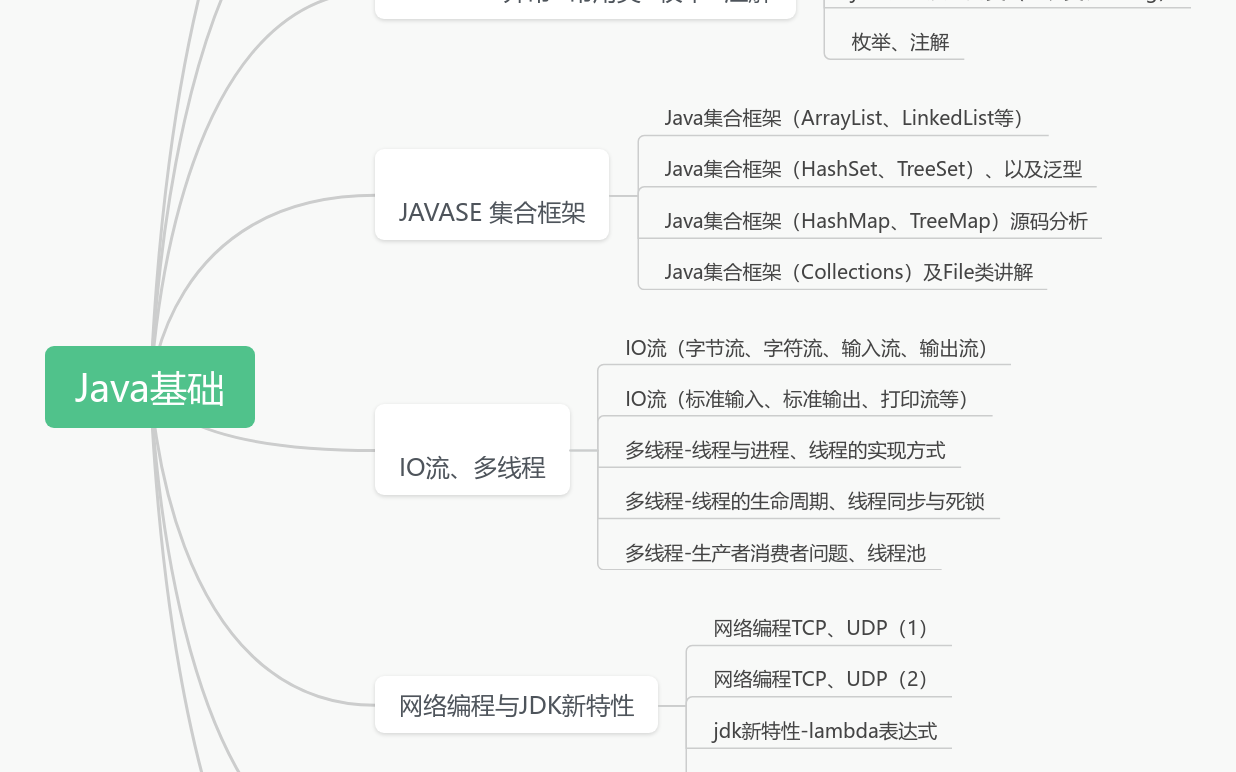Click the 线程的生命周期、线程同步与死锁 topic
This screenshot has width=1236, height=772.
point(804,501)
